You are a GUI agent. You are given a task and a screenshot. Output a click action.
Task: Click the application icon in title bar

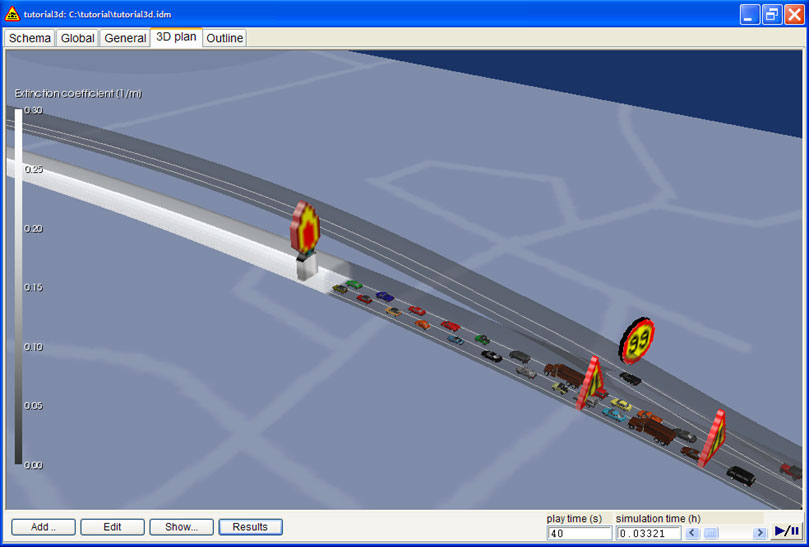pos(13,13)
